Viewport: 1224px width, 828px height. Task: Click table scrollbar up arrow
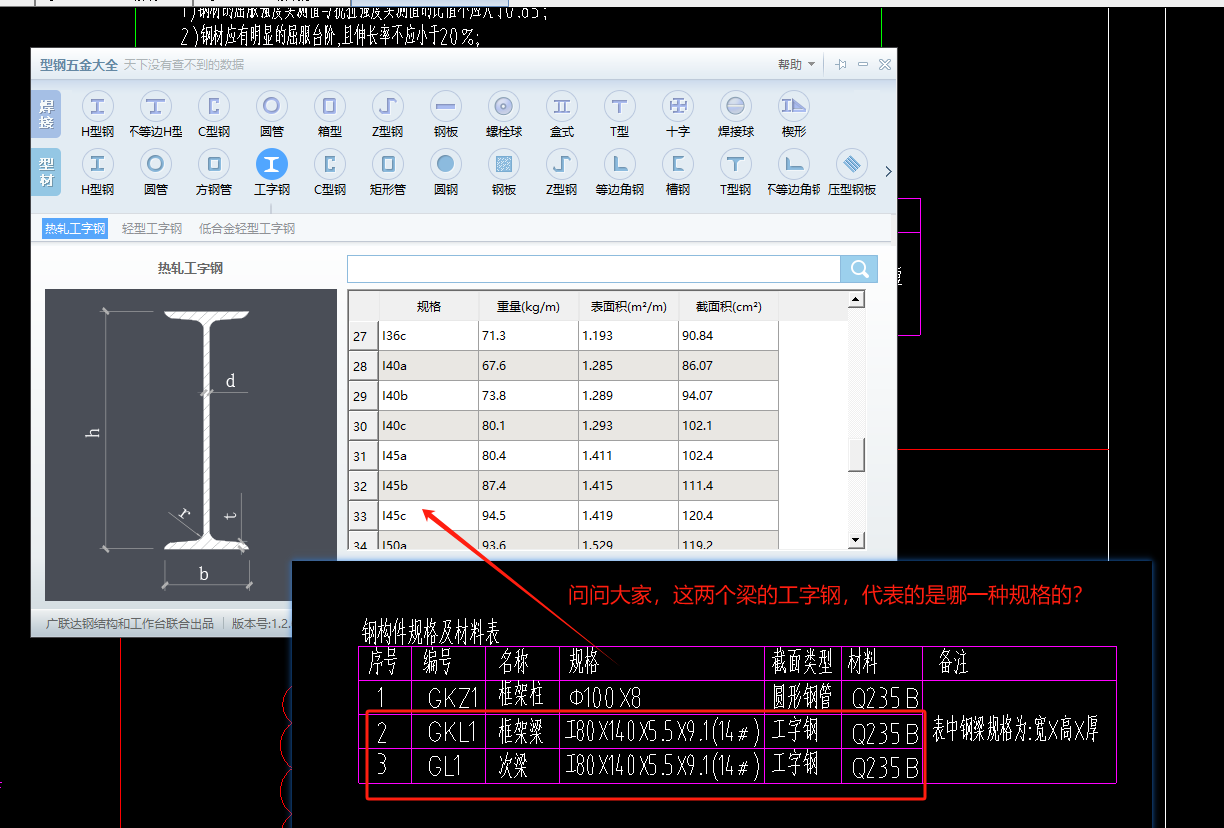855,299
